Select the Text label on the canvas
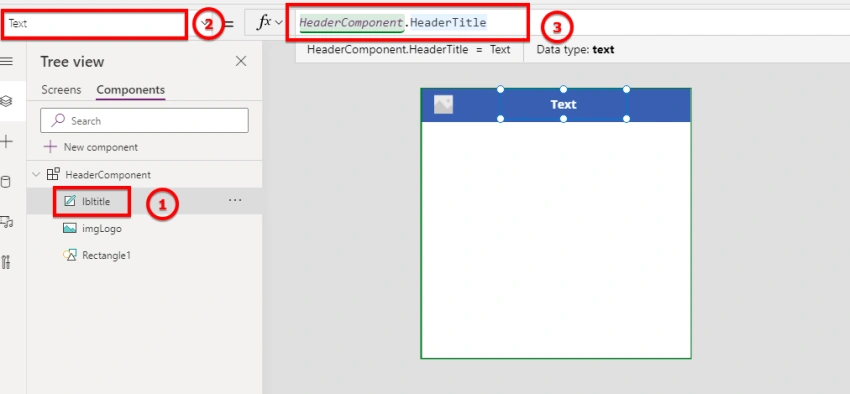The width and height of the screenshot is (850, 394). pyautogui.click(x=563, y=104)
